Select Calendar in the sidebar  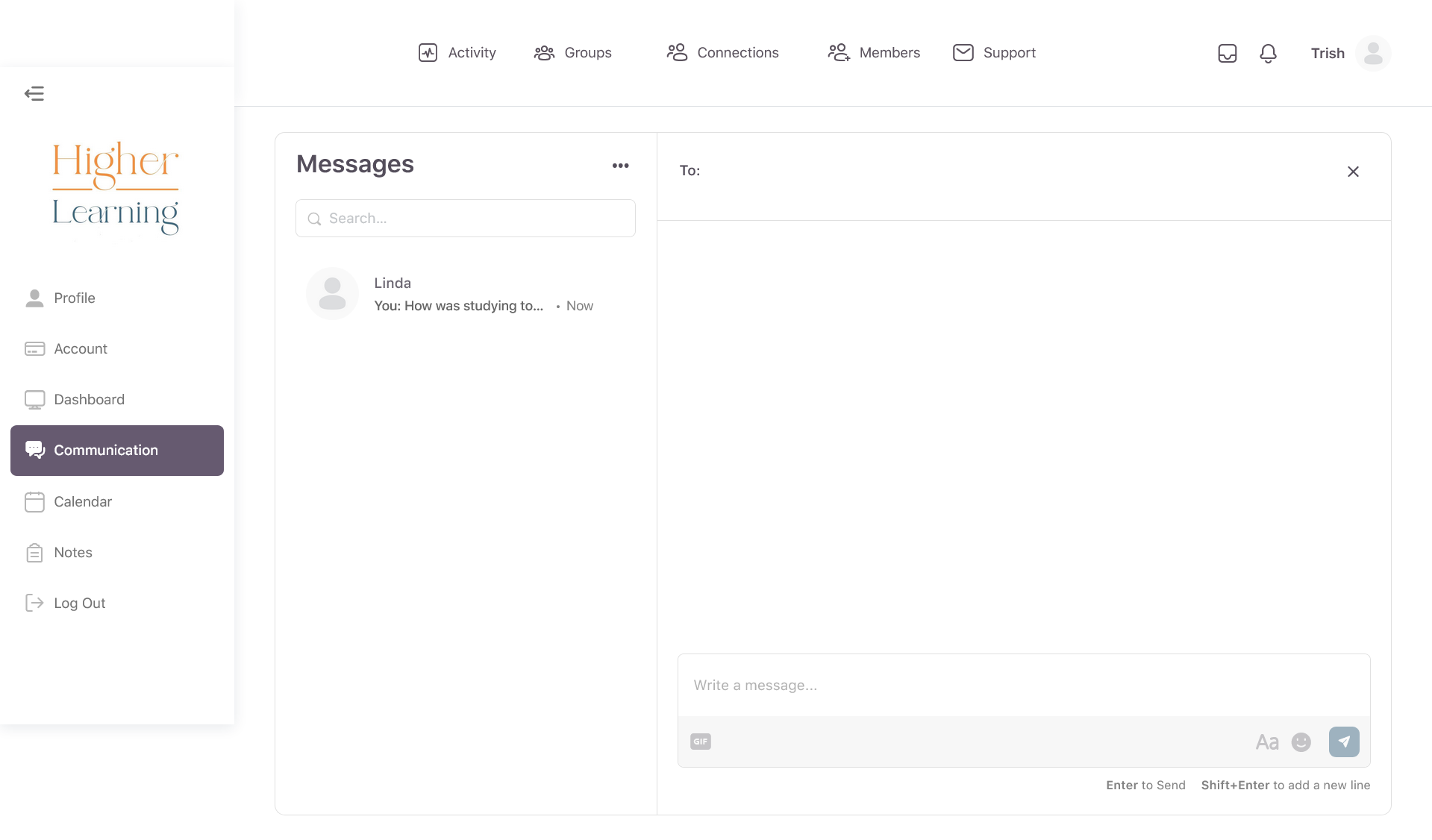point(82,501)
